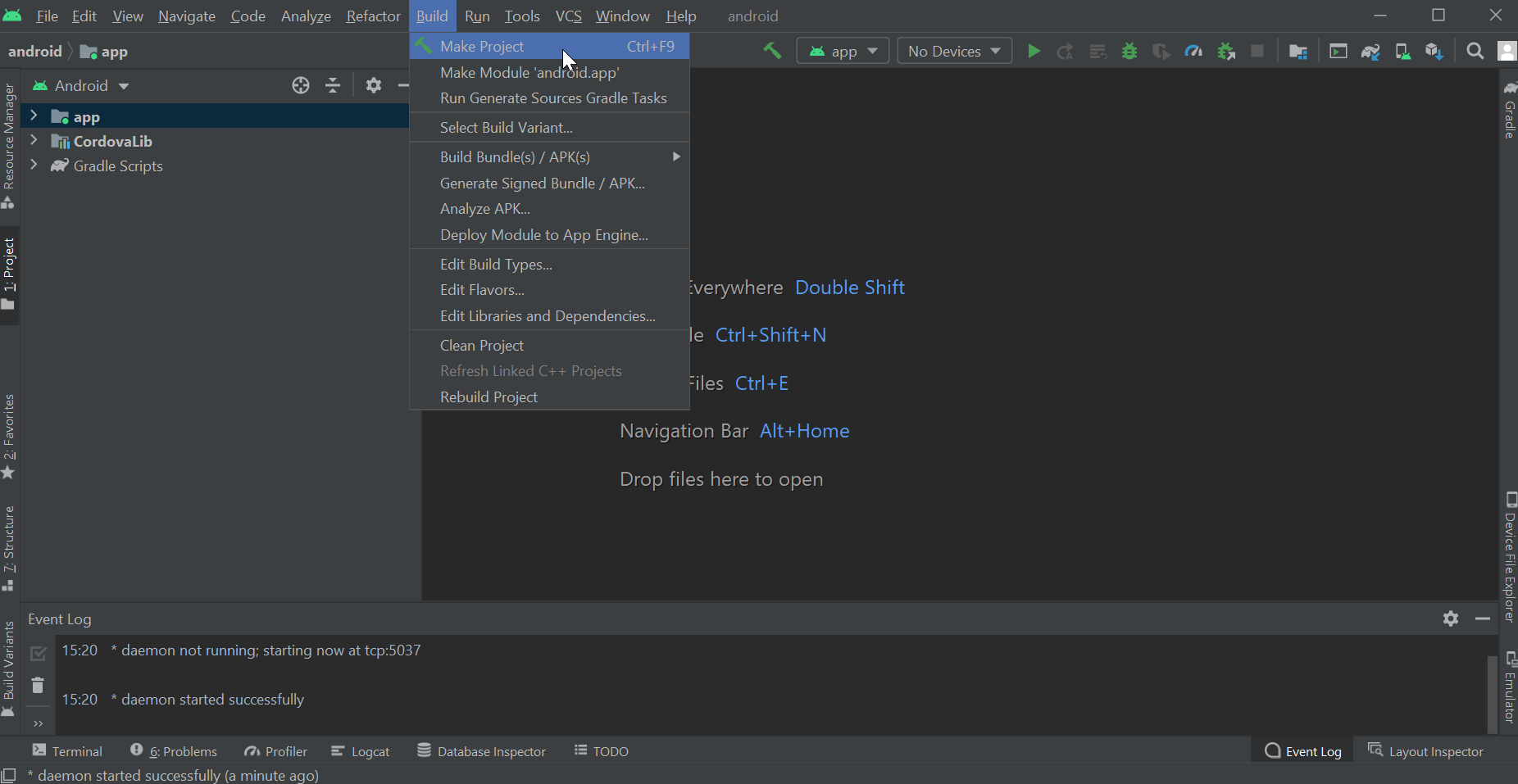Expand the app module tree node
Image resolution: width=1518 pixels, height=784 pixels.
point(34,116)
